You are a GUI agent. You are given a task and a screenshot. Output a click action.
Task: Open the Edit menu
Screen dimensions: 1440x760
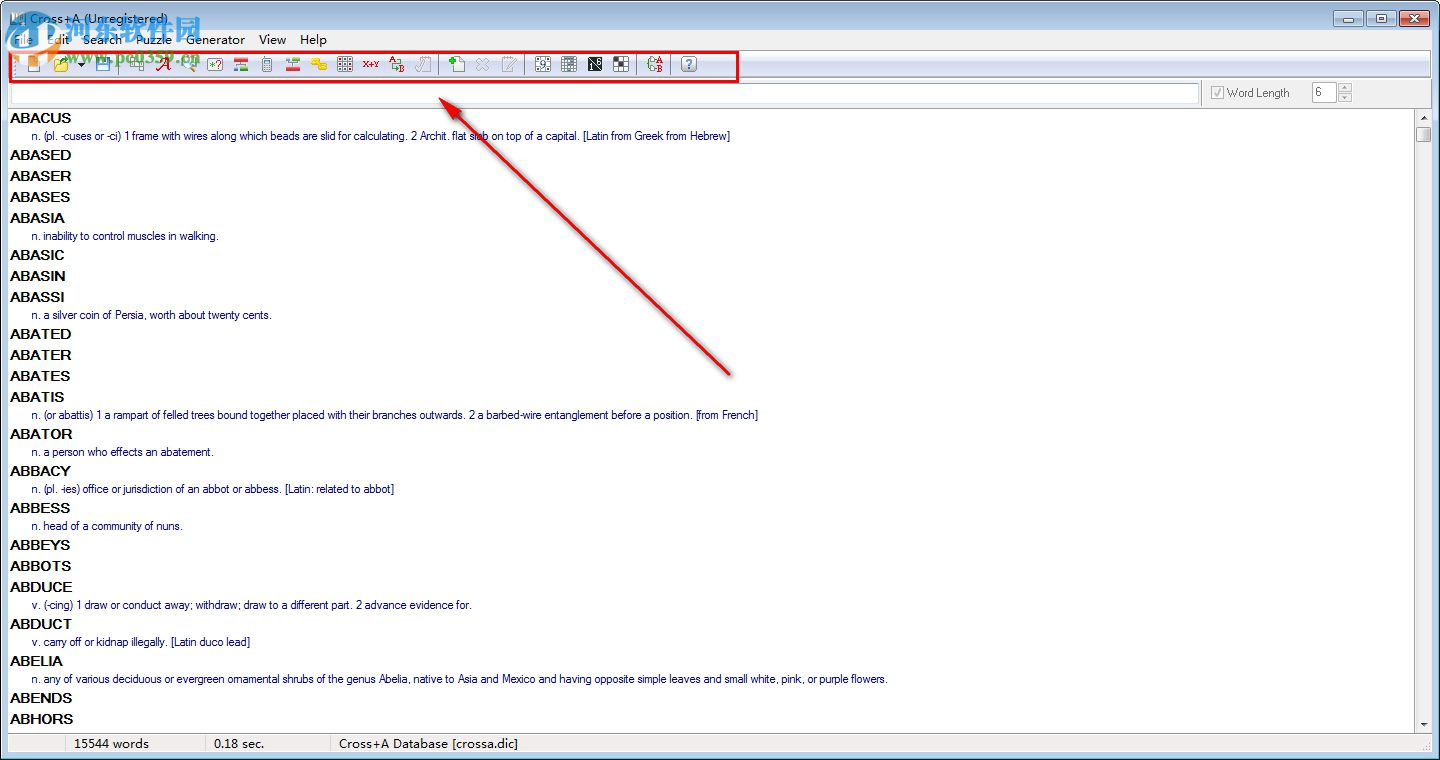59,40
